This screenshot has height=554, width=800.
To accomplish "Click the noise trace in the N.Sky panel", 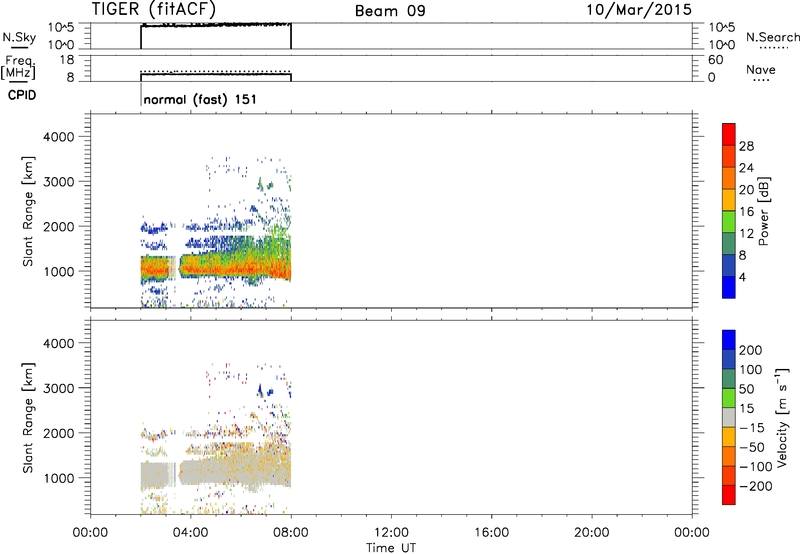I will point(216,24).
